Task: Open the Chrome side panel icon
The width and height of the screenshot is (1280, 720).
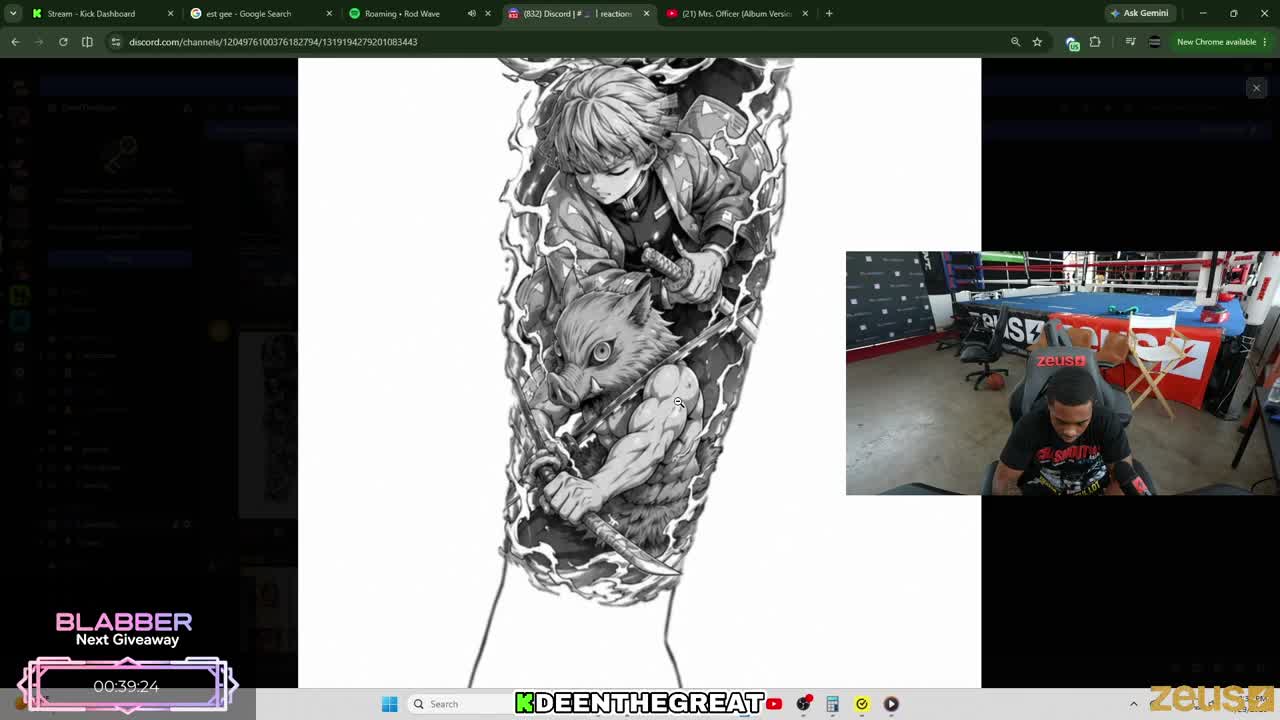Action: click(87, 42)
